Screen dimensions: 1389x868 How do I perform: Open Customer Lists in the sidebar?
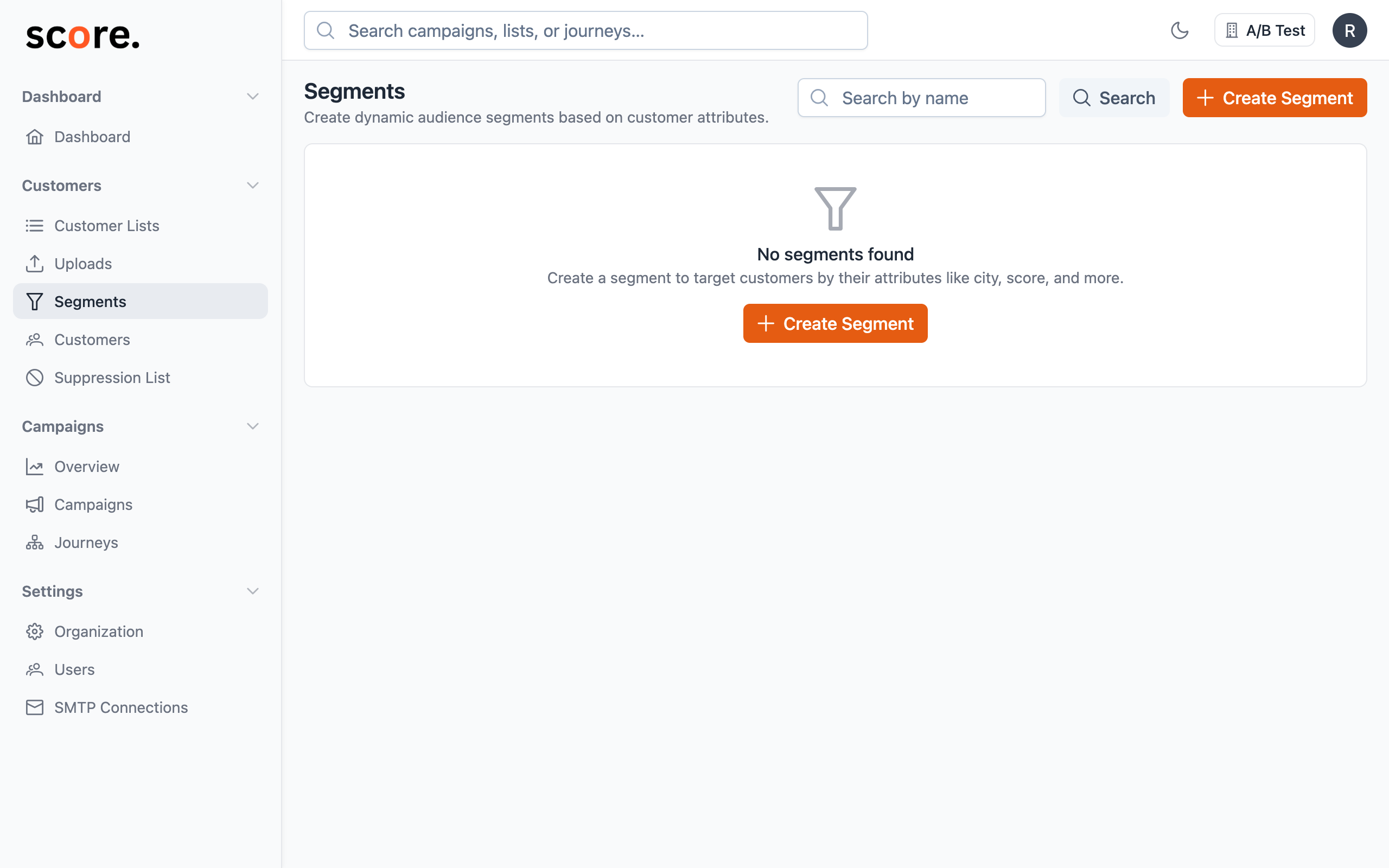107,226
